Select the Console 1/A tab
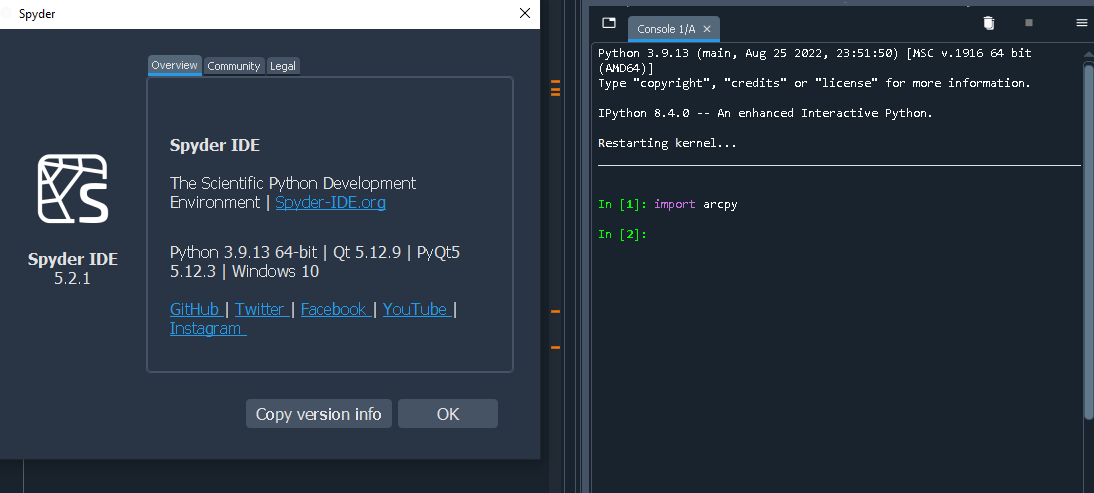Viewport: 1094px width, 493px height. tap(665, 29)
